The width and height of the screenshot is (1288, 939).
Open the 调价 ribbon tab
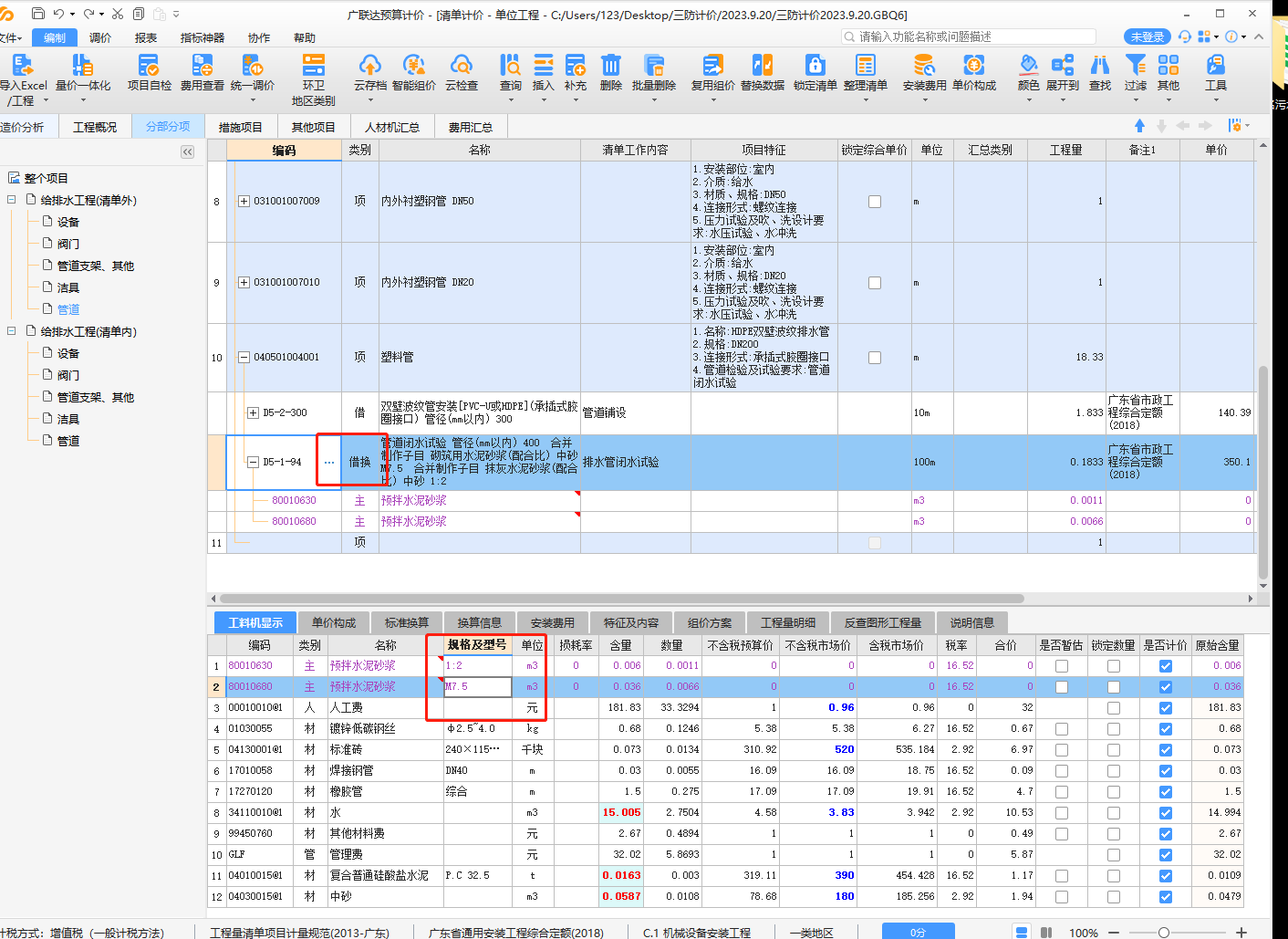coord(100,37)
